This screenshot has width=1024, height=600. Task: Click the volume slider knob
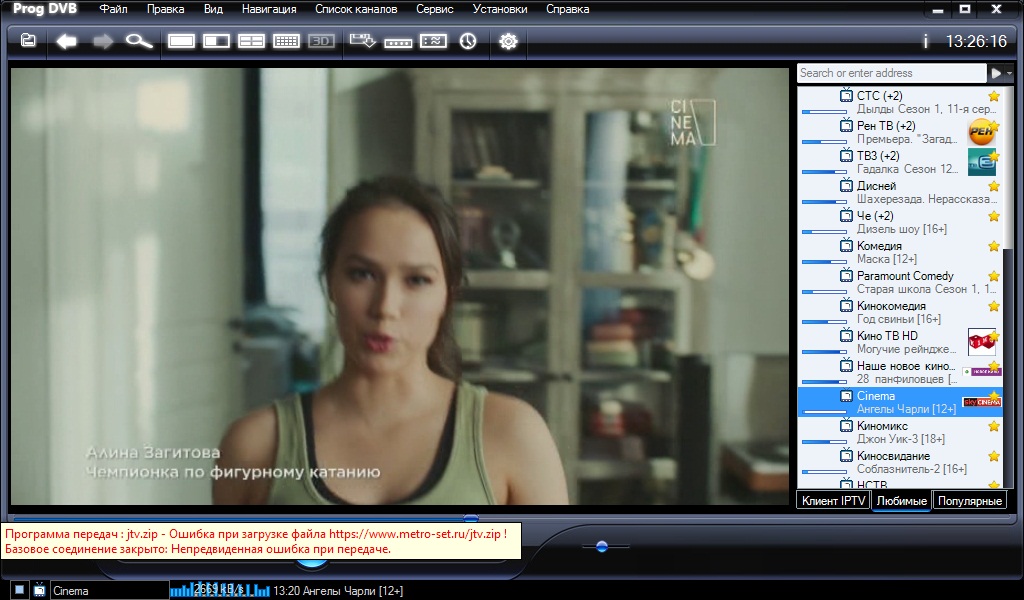[x=601, y=546]
